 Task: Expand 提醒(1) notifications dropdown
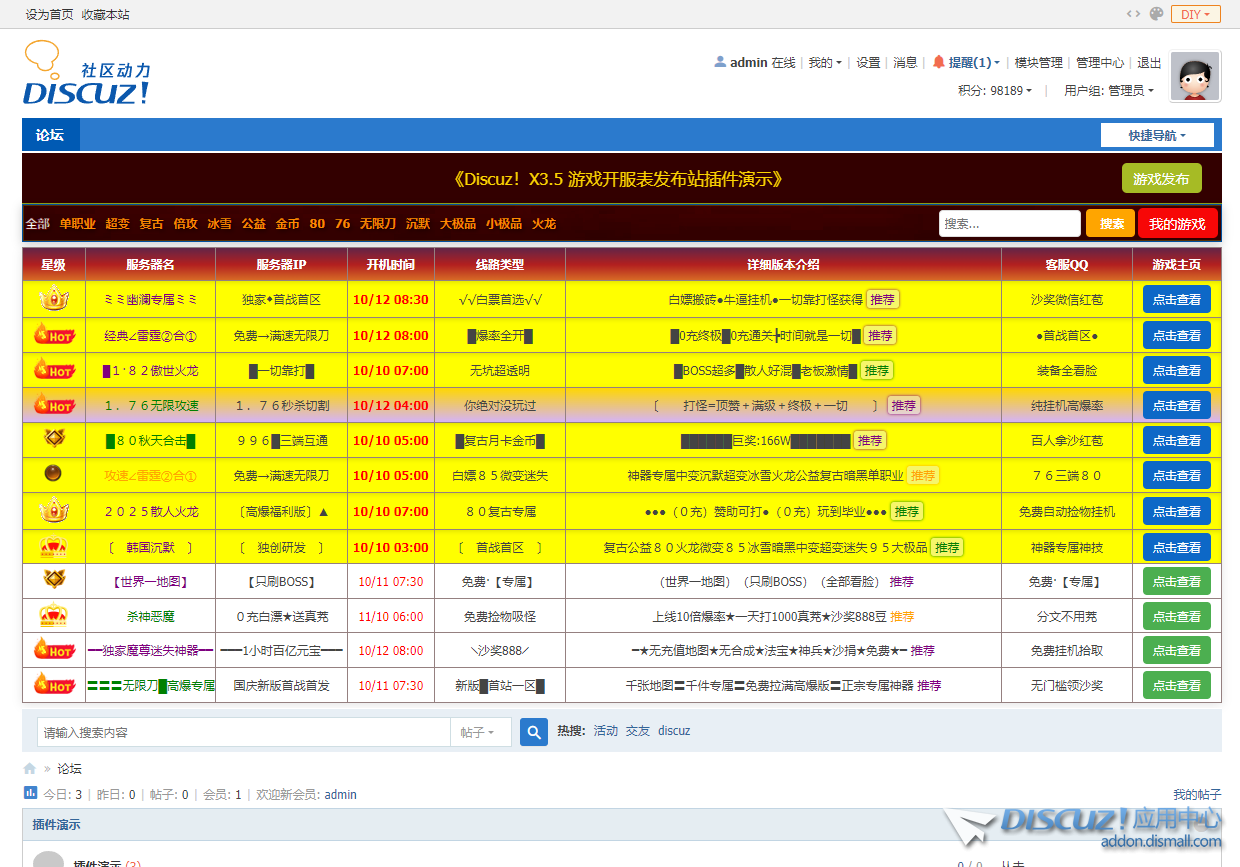coord(973,62)
